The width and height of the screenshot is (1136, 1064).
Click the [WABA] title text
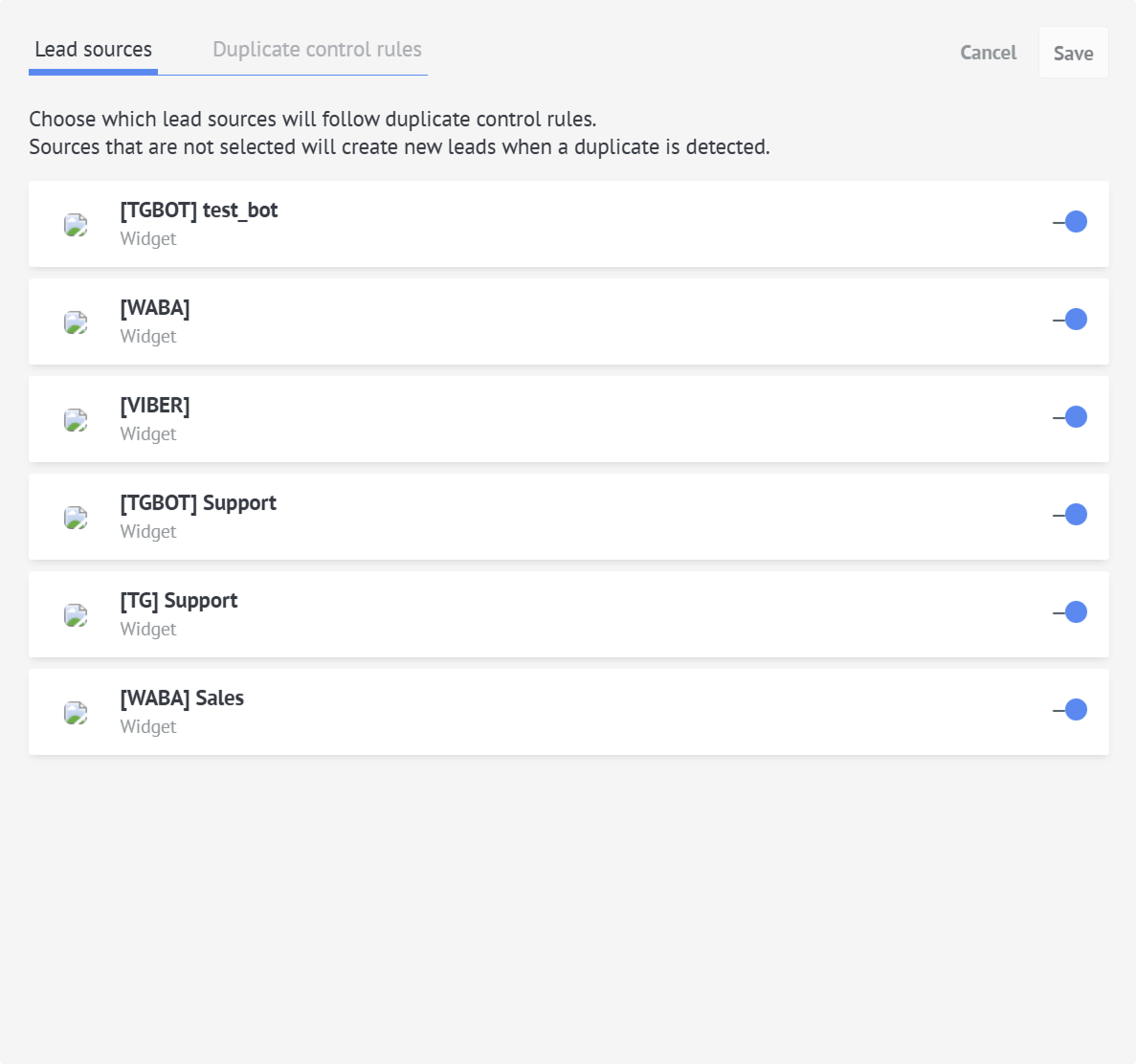click(x=155, y=308)
